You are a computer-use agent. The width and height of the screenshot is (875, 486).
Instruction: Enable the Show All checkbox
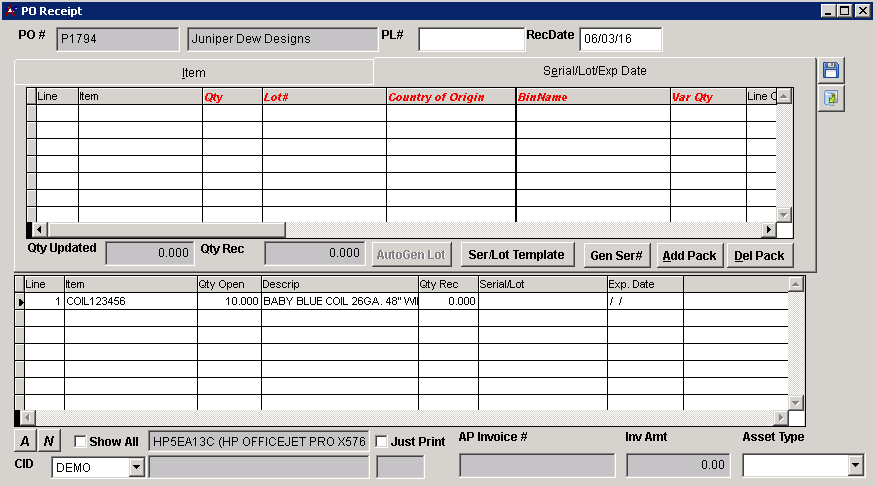pyautogui.click(x=81, y=441)
